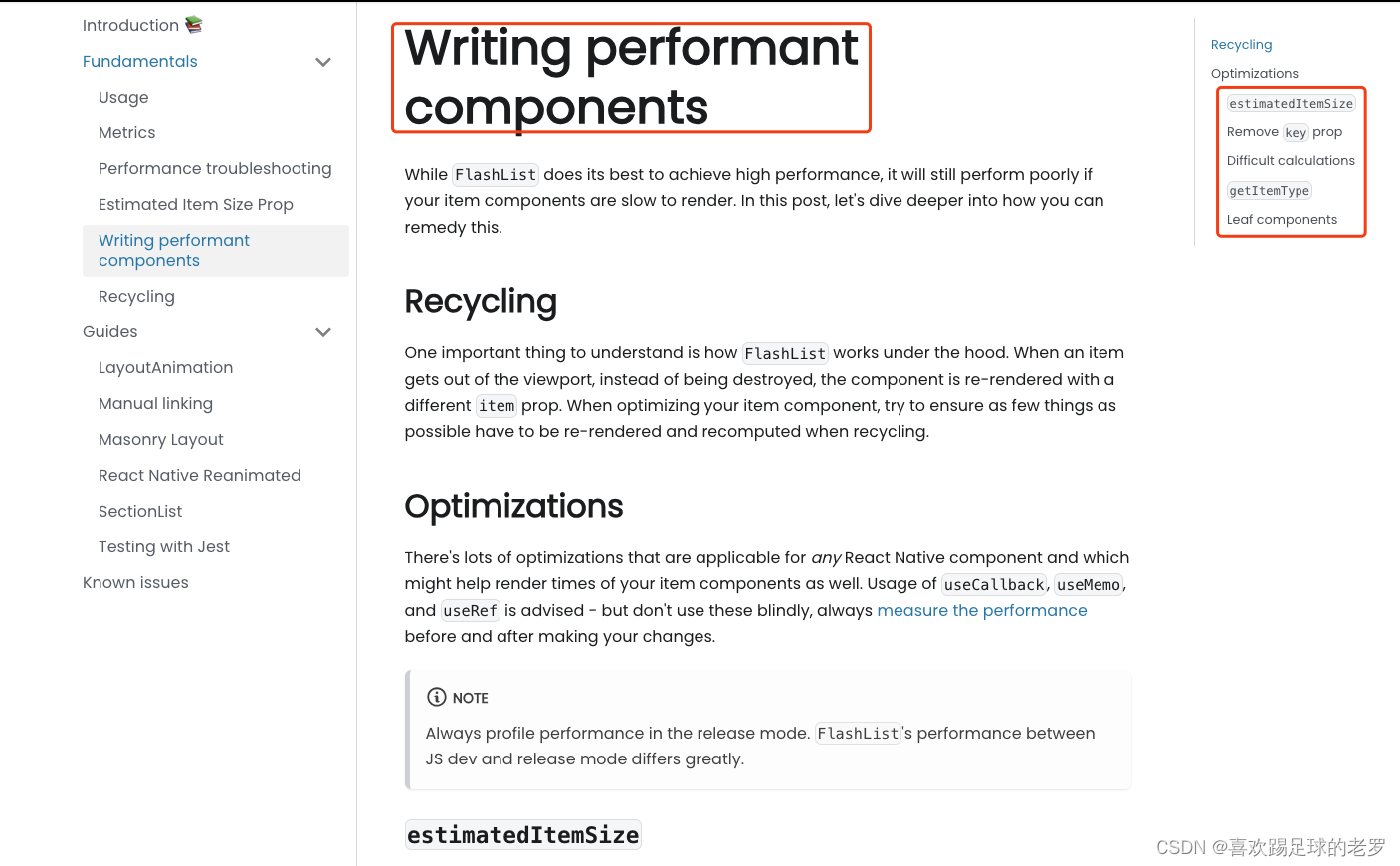Open LayoutAnimation guide
Screen dimensions: 1400x866
coord(165,367)
